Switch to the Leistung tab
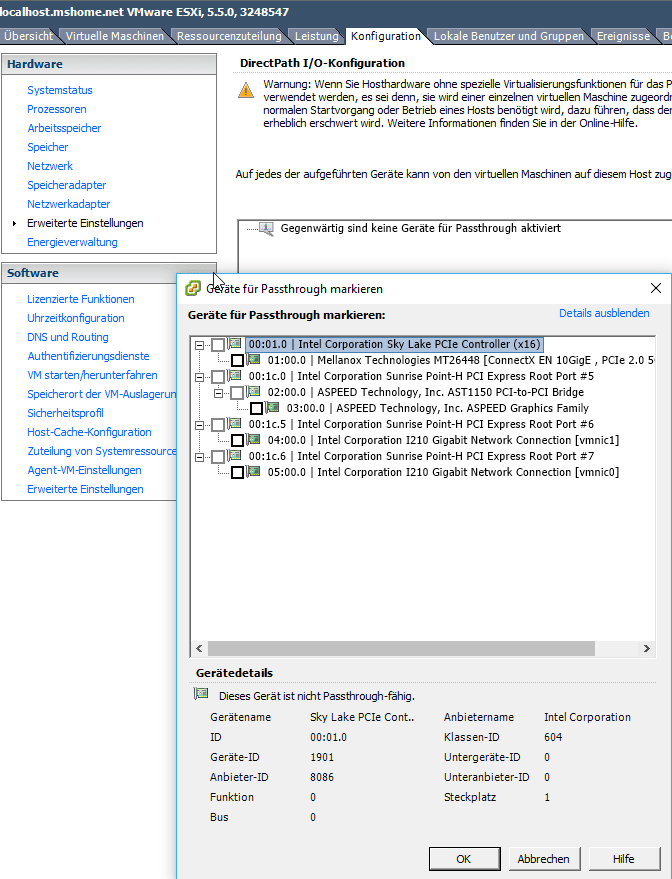 [317, 36]
